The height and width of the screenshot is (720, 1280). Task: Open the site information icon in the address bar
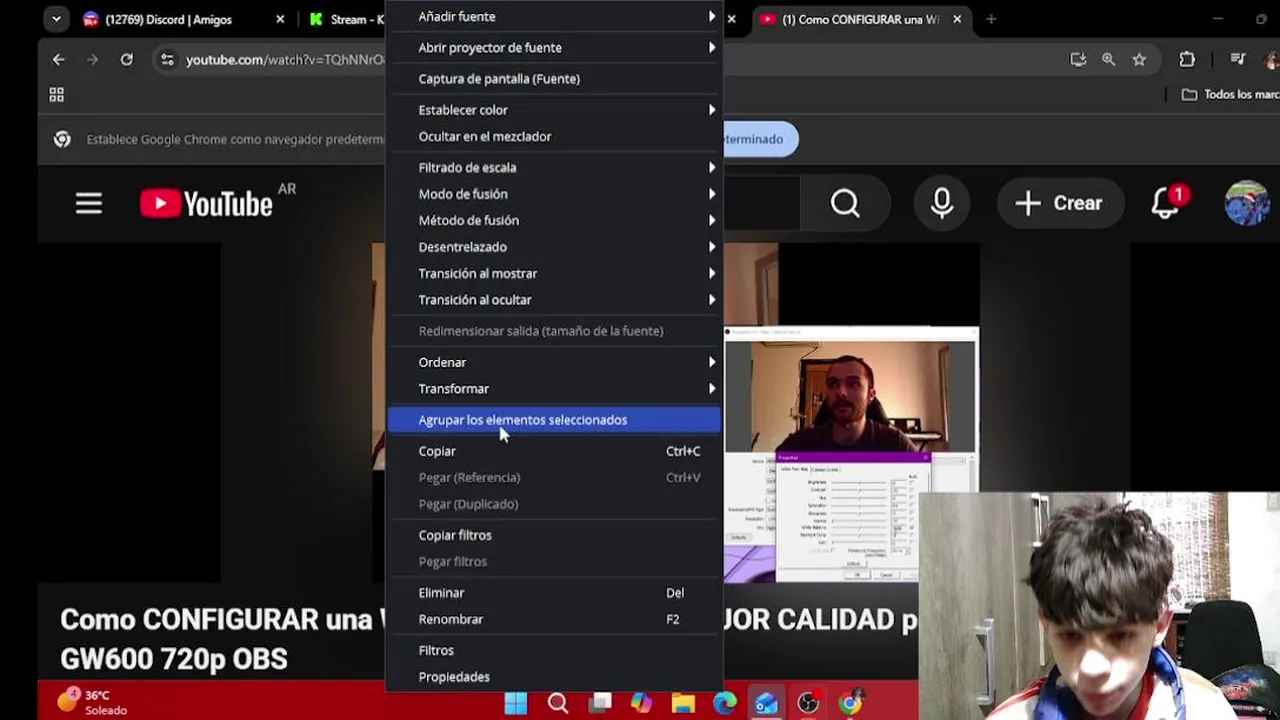click(167, 60)
